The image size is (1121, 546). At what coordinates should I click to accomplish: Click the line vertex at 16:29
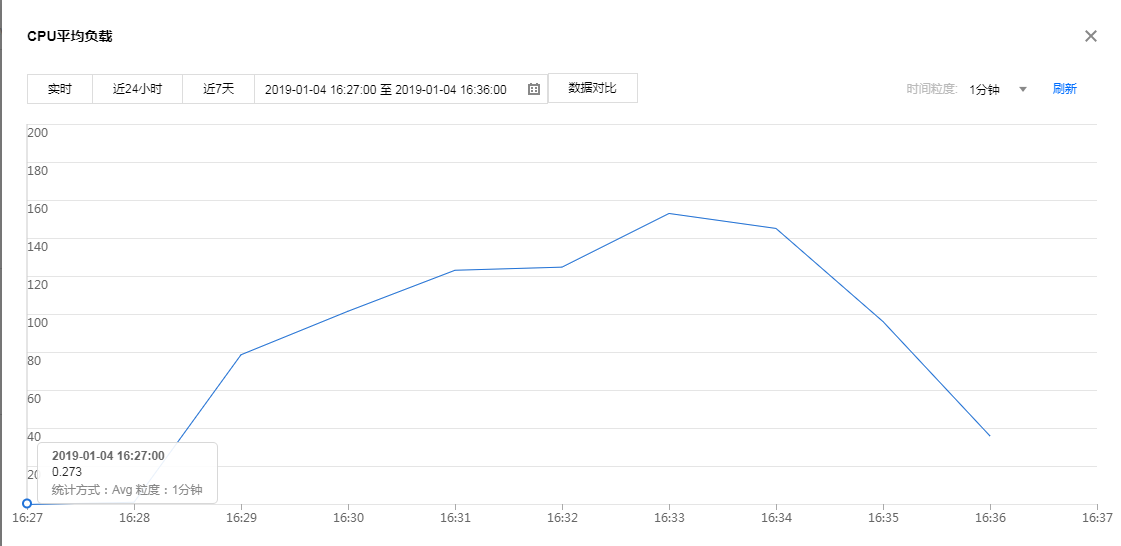tap(241, 355)
